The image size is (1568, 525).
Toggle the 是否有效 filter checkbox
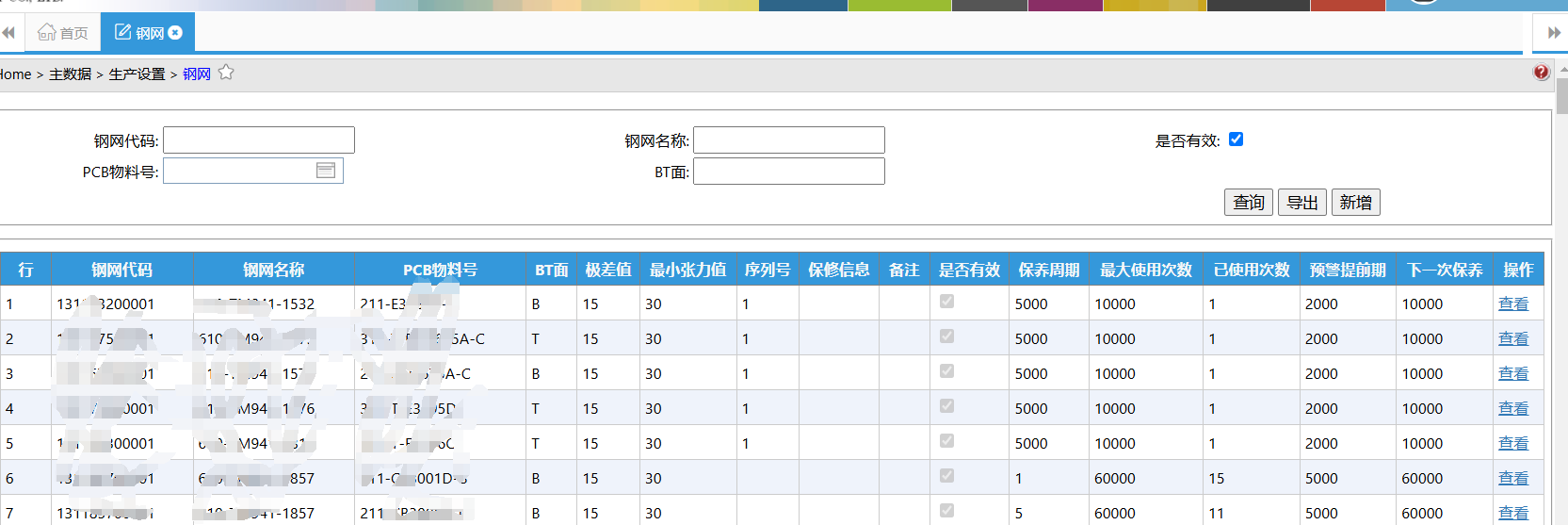tap(1237, 139)
